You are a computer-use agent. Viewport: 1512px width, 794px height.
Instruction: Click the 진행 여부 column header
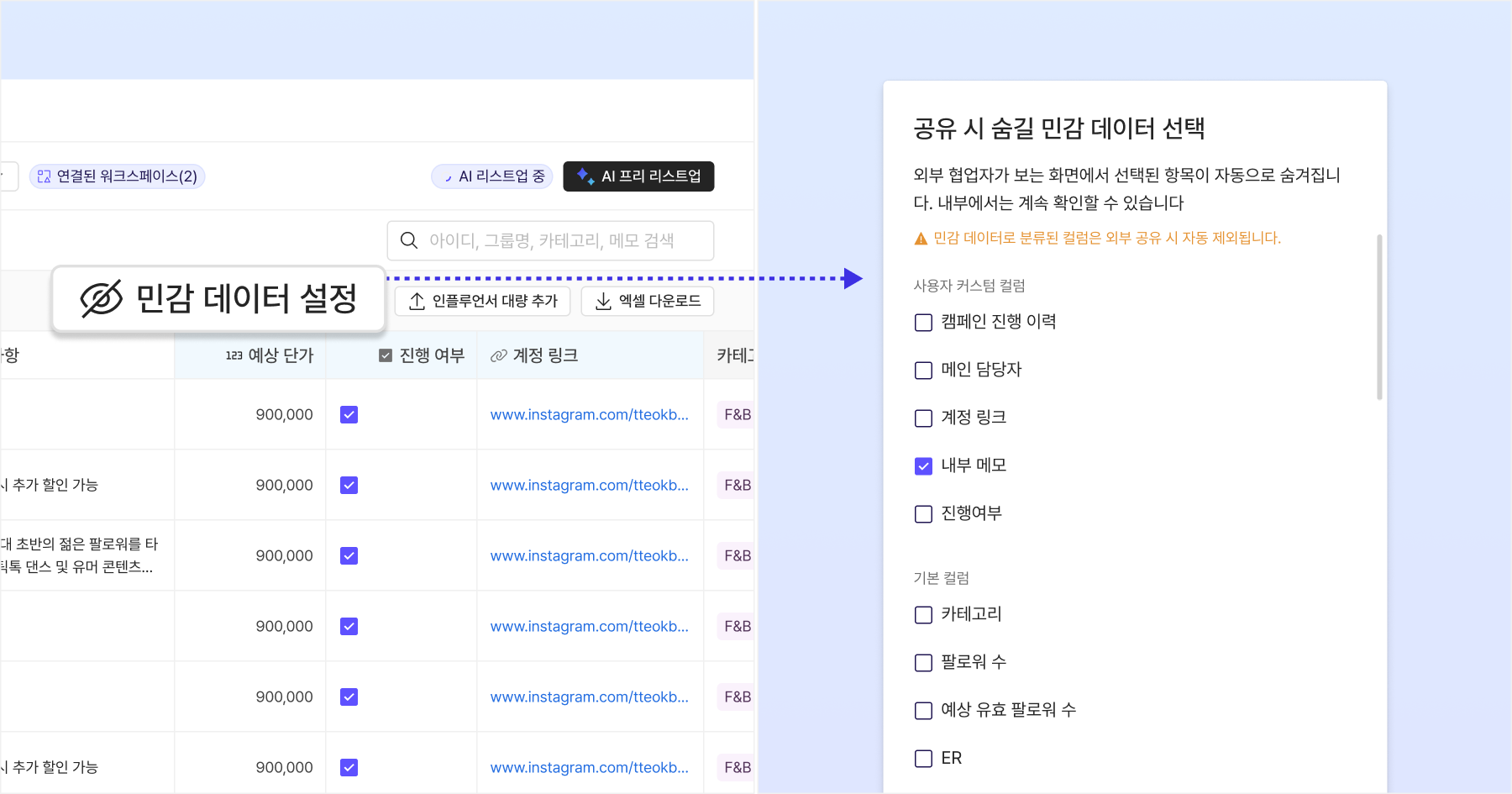coord(402,355)
